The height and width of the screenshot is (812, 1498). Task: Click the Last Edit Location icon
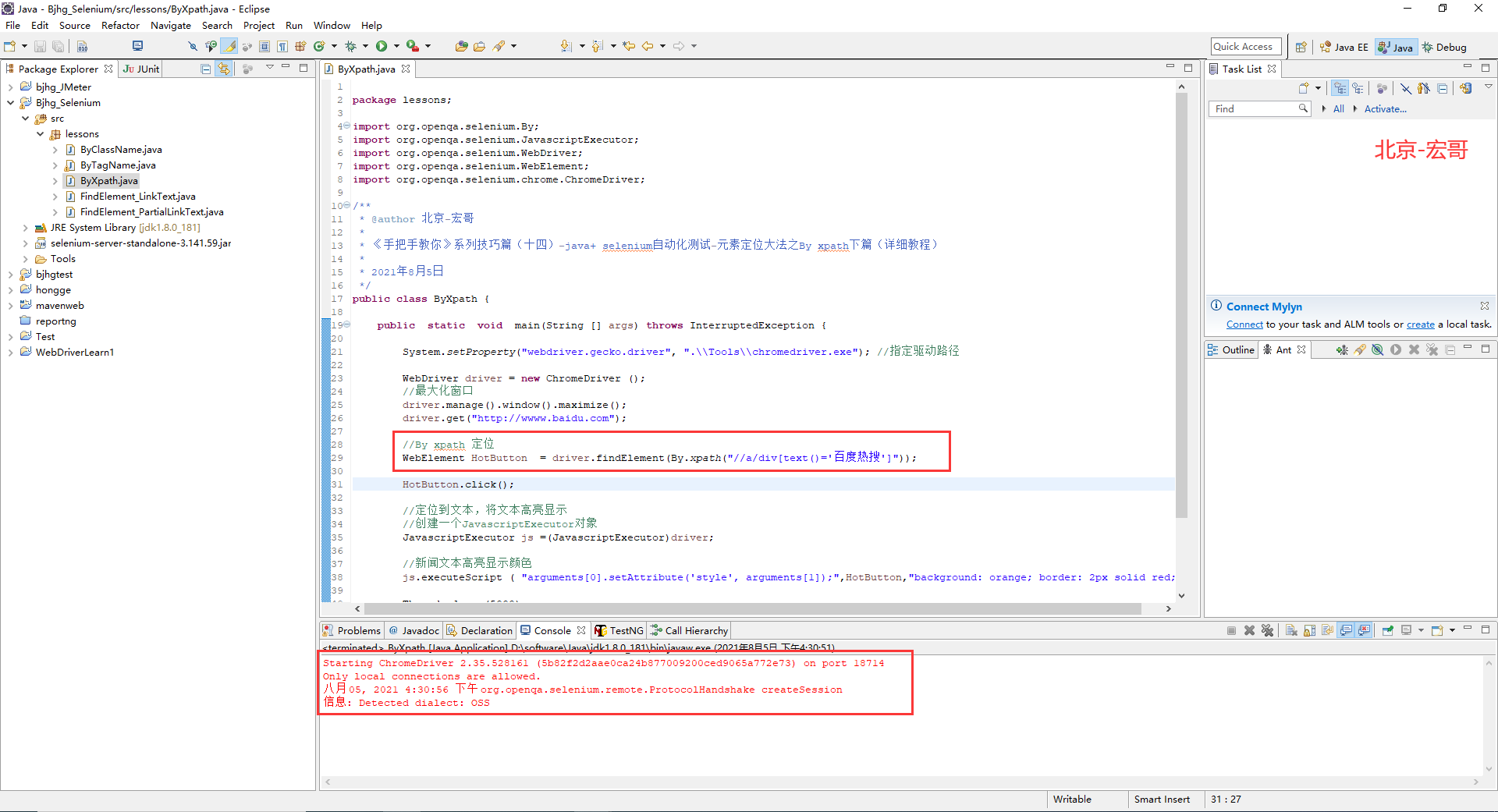point(629,46)
